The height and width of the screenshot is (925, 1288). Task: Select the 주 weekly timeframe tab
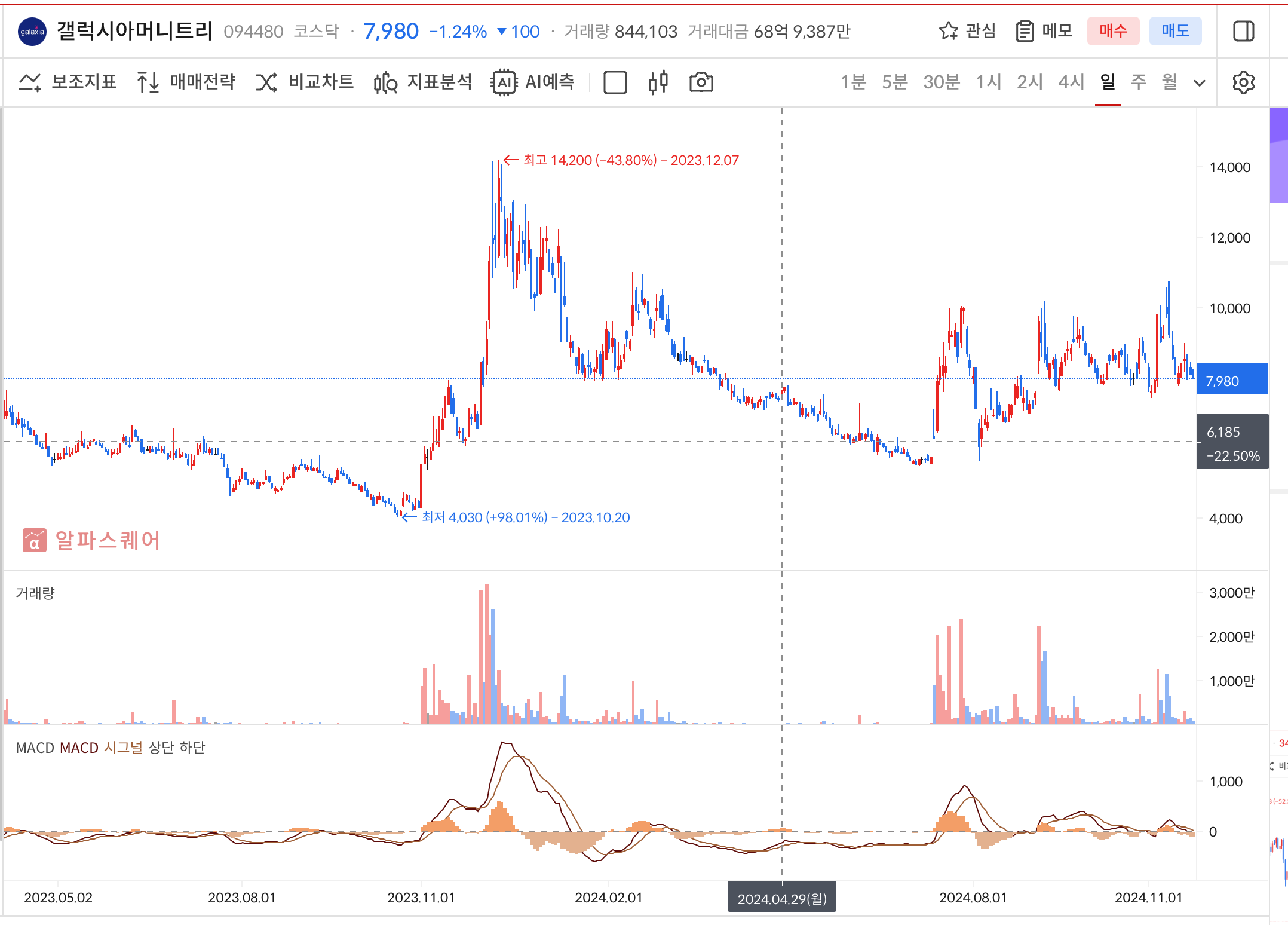[1139, 82]
